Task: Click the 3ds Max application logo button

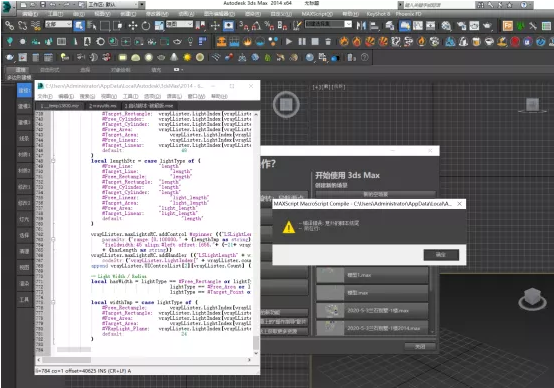Action: (8, 8)
